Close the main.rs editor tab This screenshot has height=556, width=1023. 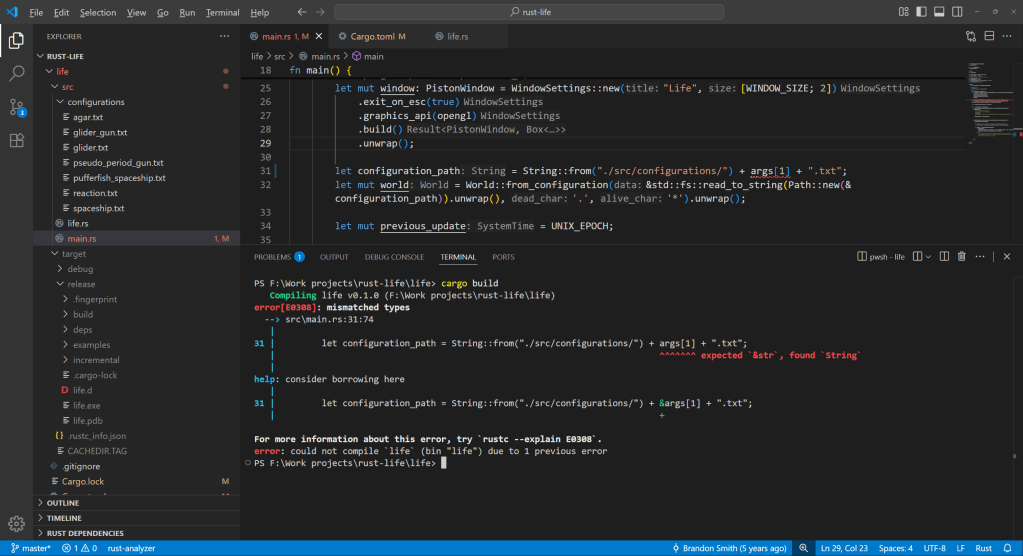(x=319, y=37)
